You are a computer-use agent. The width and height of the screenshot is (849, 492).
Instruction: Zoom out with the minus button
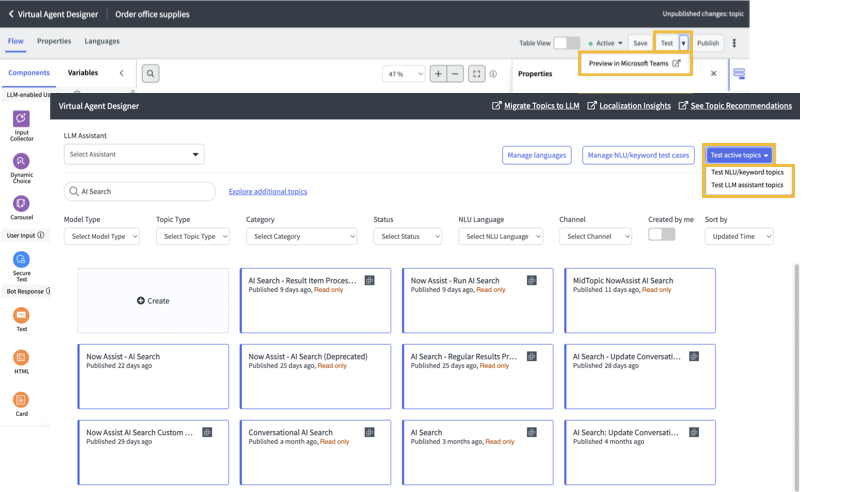(455, 74)
